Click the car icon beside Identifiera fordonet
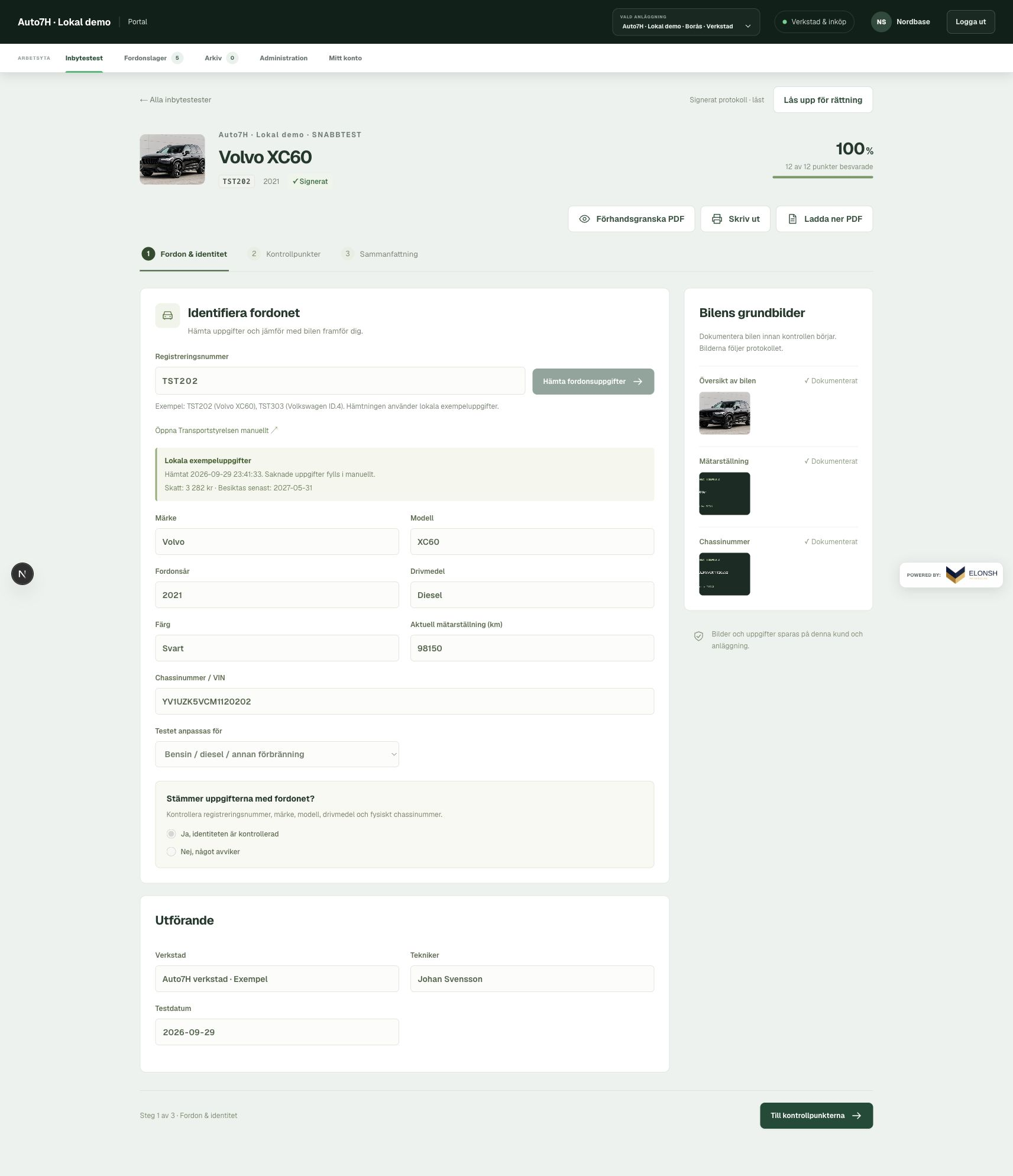This screenshot has width=1013, height=1176. pos(167,316)
